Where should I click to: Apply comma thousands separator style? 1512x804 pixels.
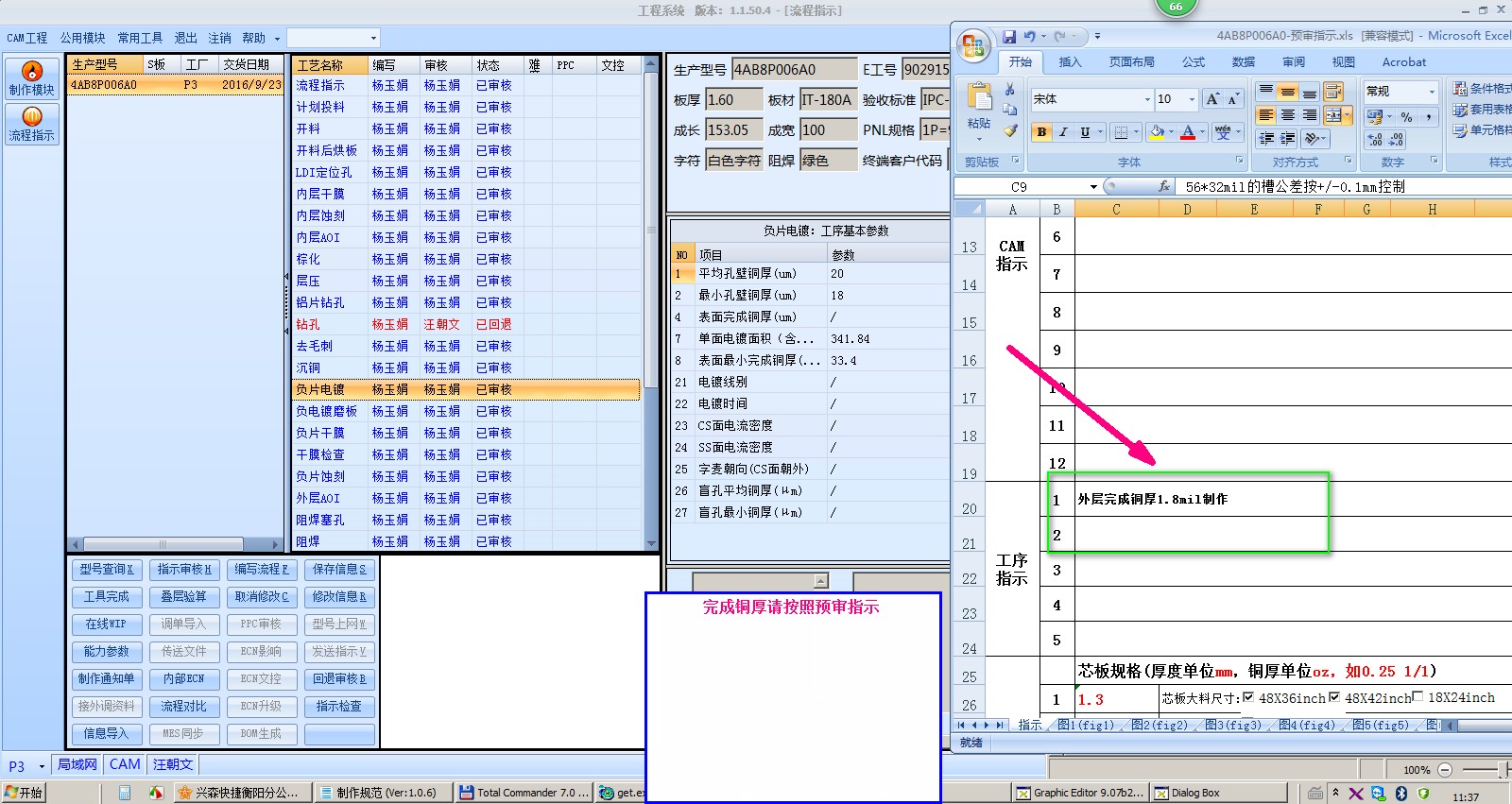coord(1428,116)
